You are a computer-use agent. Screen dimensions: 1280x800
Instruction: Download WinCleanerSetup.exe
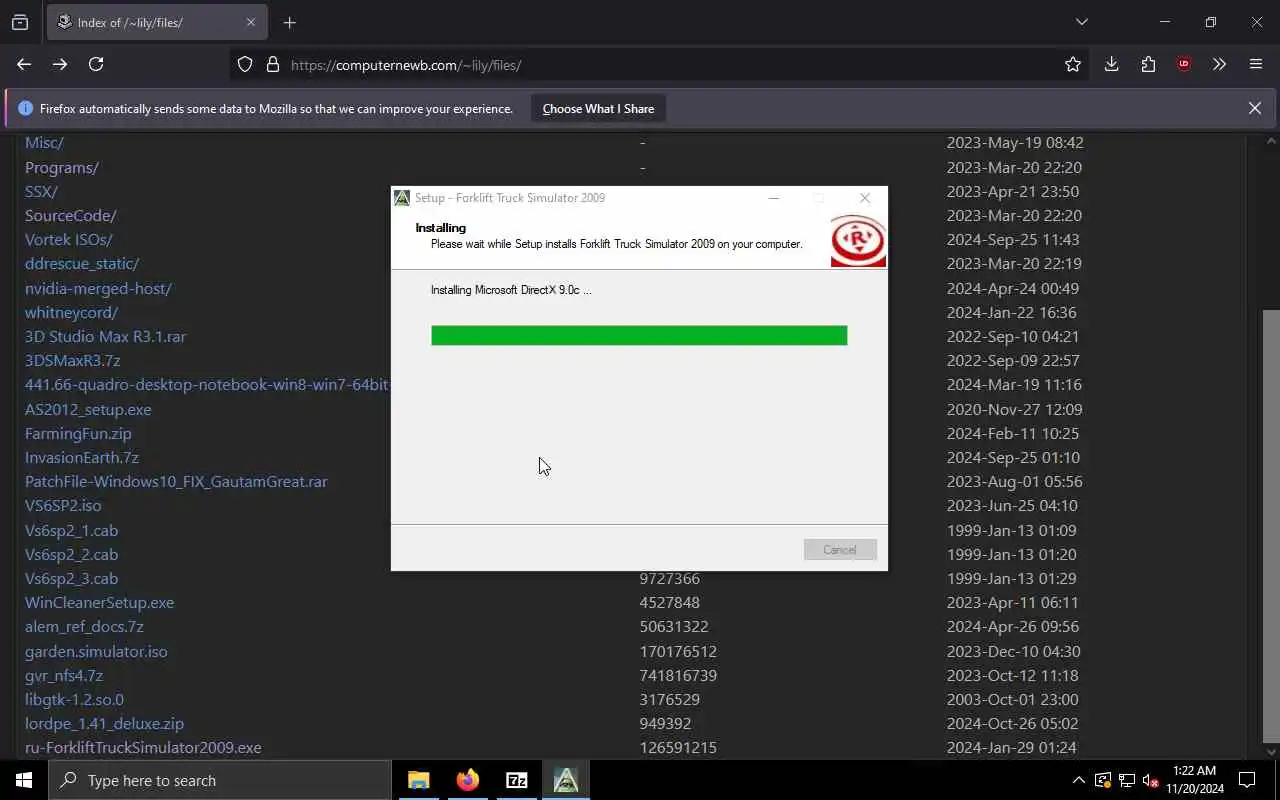(x=99, y=602)
